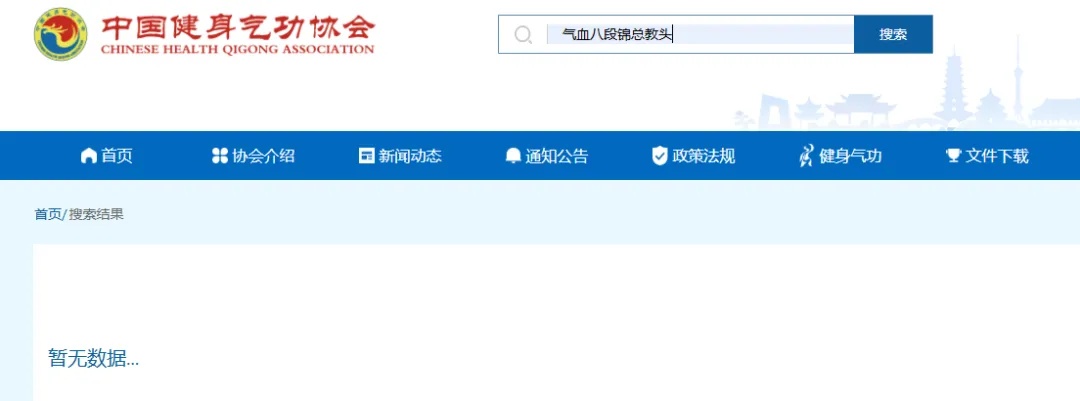1080x401 pixels.
Task: Click the qigong figure icon beside 健身气功
Action: 806,156
